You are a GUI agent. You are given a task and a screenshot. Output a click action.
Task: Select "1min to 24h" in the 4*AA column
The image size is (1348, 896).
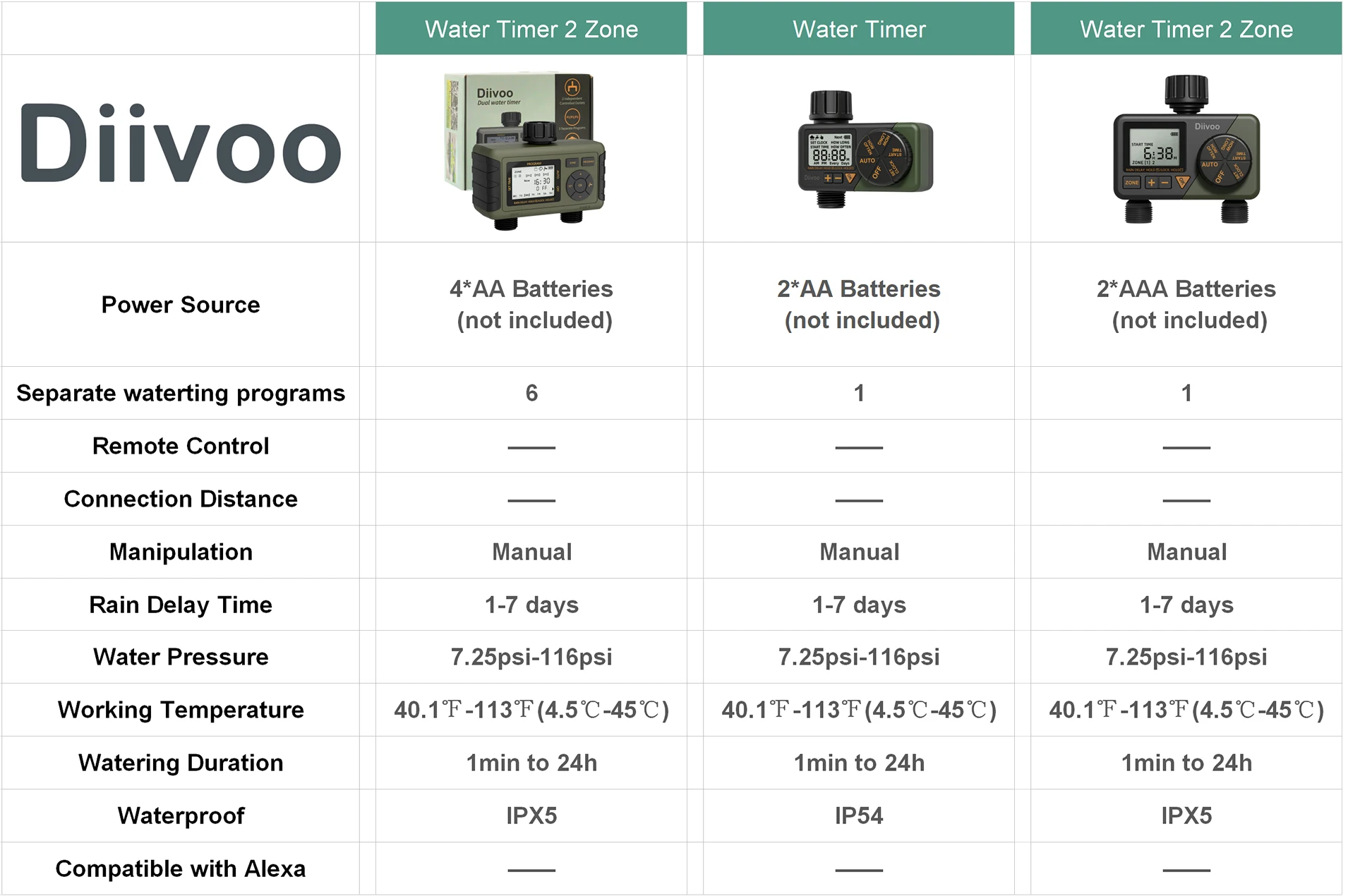click(x=531, y=763)
